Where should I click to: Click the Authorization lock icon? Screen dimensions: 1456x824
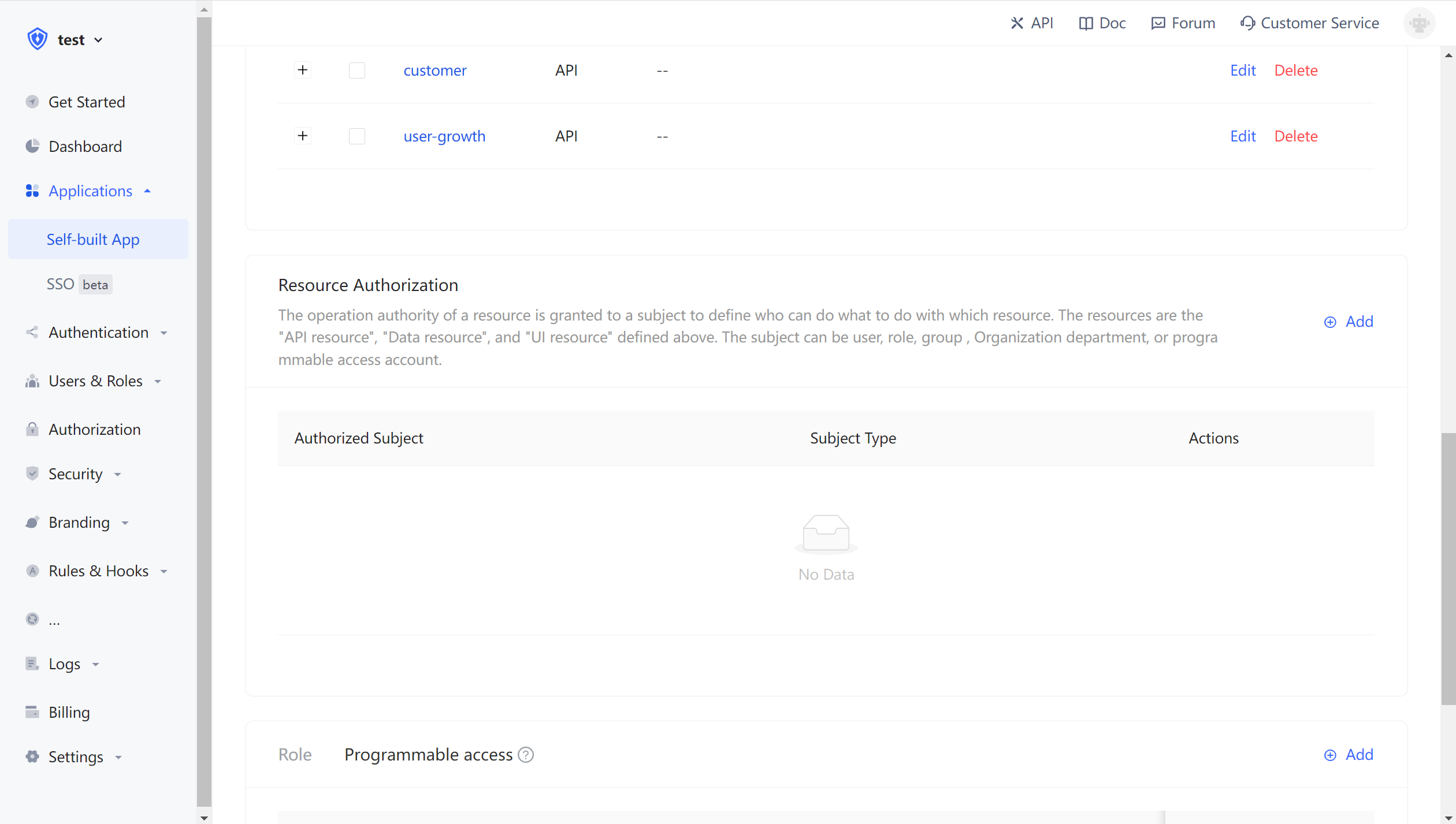(32, 429)
